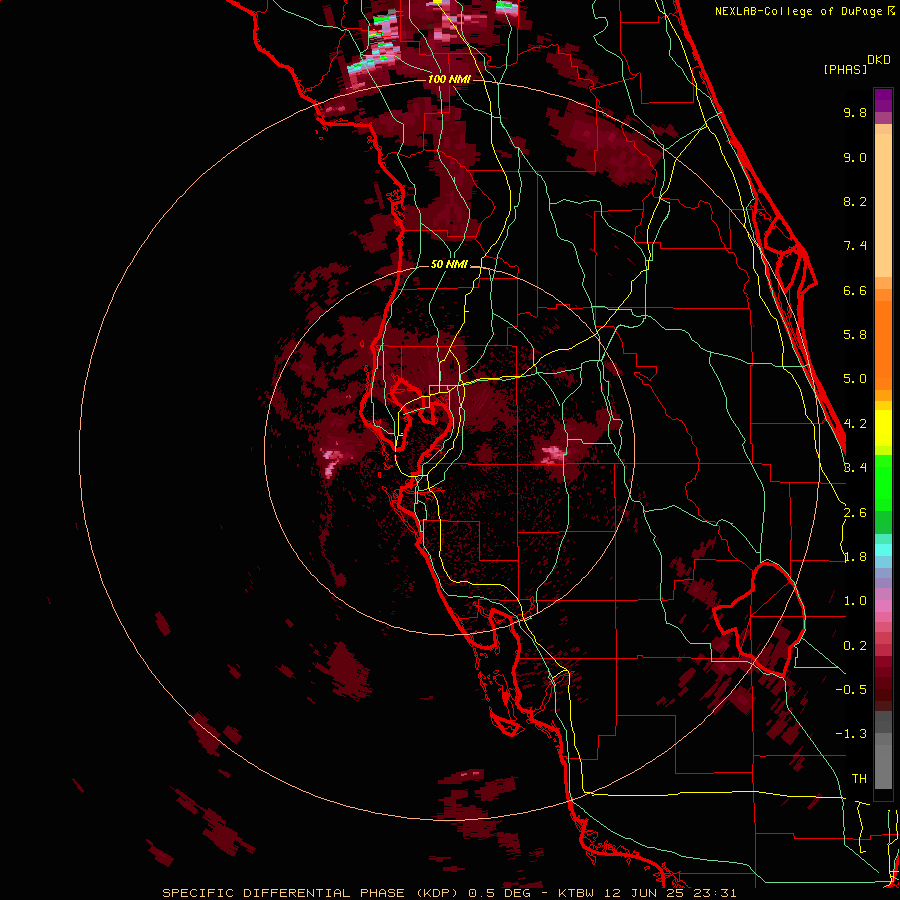Click the 7.4 scale value
This screenshot has height=900, width=900.
(855, 246)
